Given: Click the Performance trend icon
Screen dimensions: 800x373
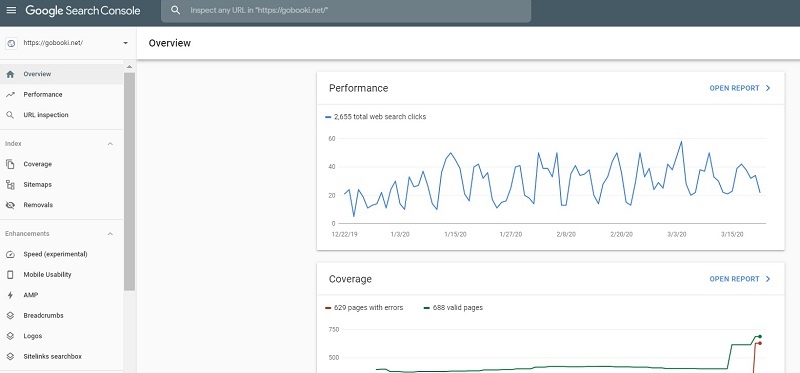Looking at the screenshot, I should tap(10, 94).
